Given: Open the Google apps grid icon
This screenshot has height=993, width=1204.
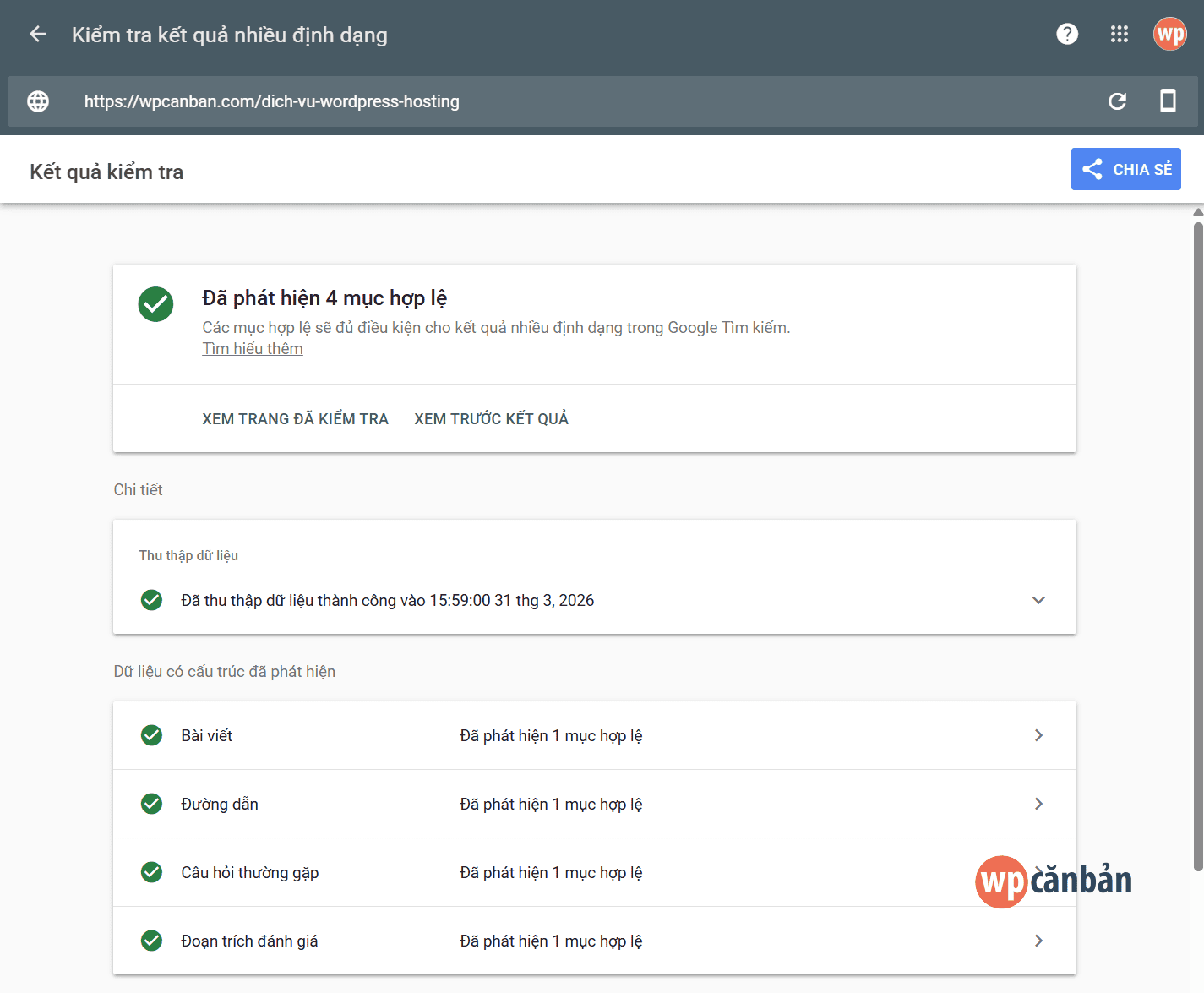Looking at the screenshot, I should pos(1119,34).
